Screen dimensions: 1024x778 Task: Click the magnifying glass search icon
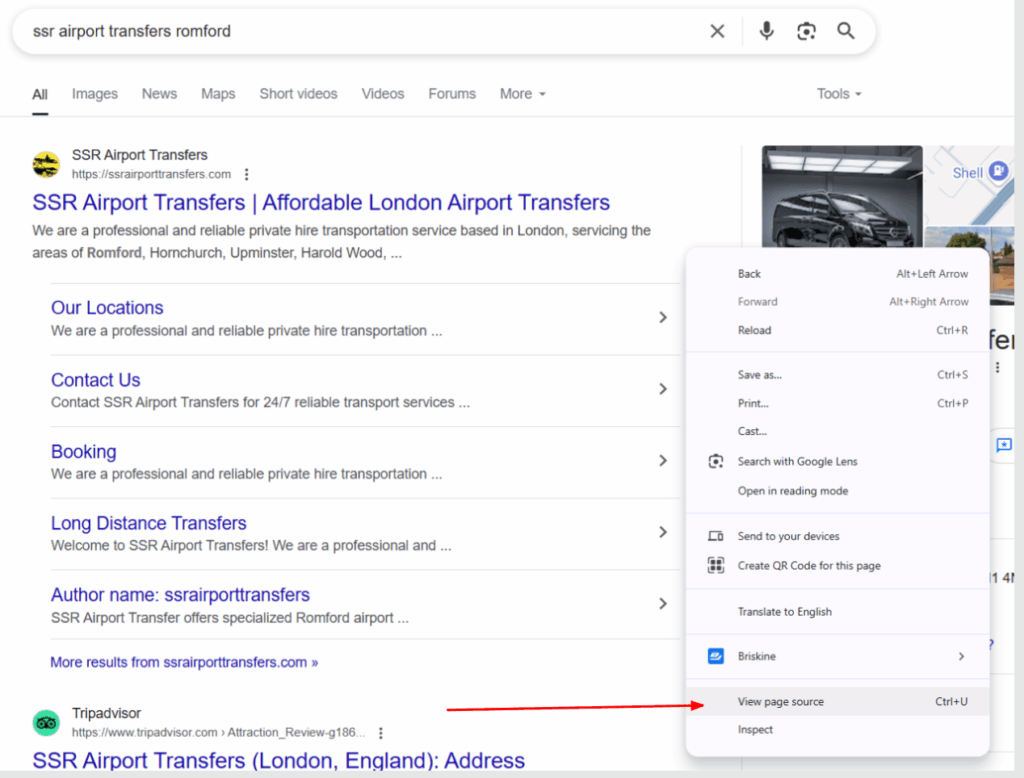click(x=846, y=31)
